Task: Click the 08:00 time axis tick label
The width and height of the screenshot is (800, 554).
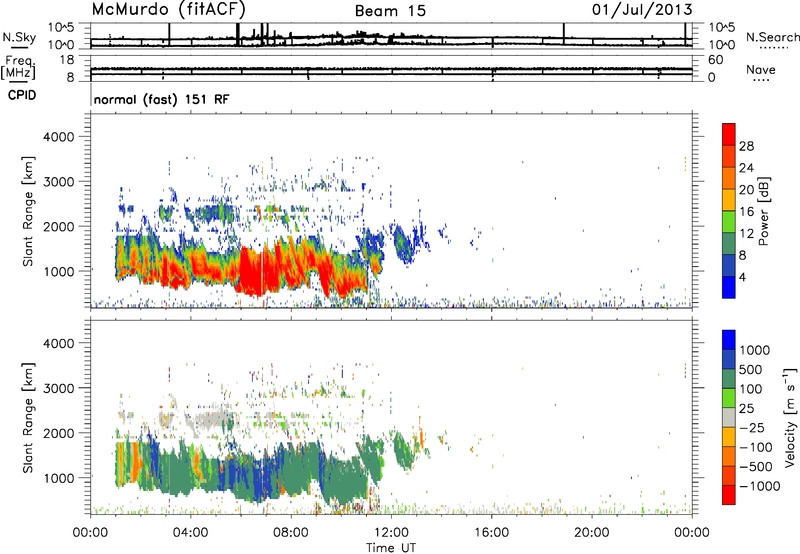Action: (290, 533)
